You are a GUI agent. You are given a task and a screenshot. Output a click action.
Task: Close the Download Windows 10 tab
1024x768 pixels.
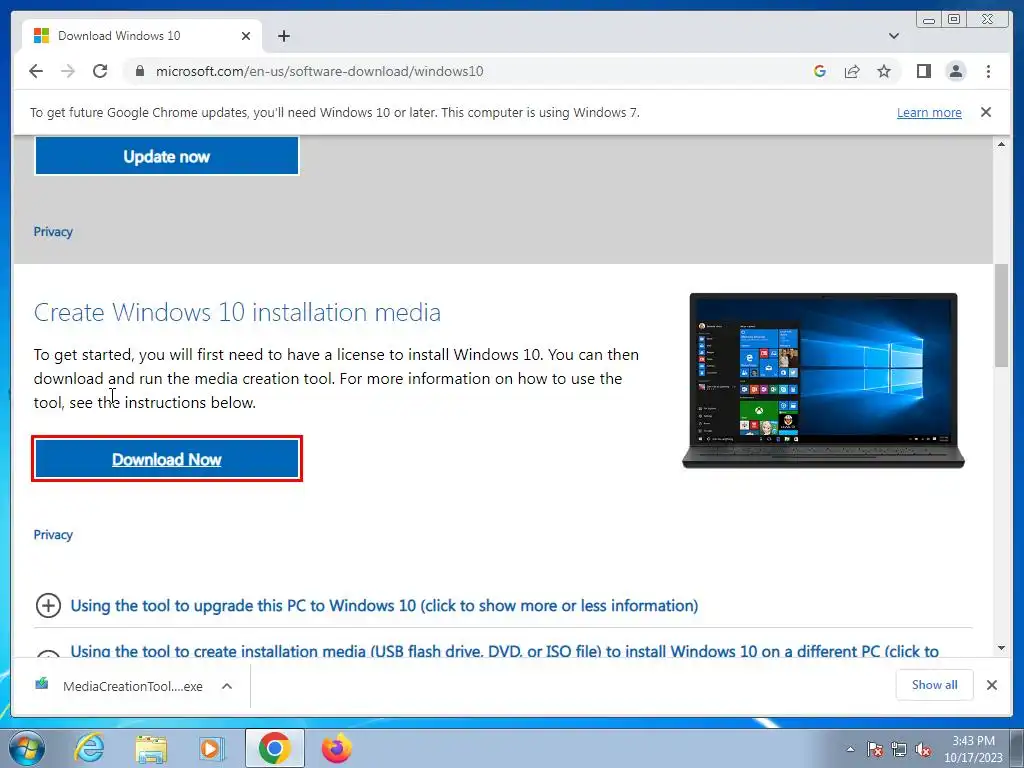[246, 36]
